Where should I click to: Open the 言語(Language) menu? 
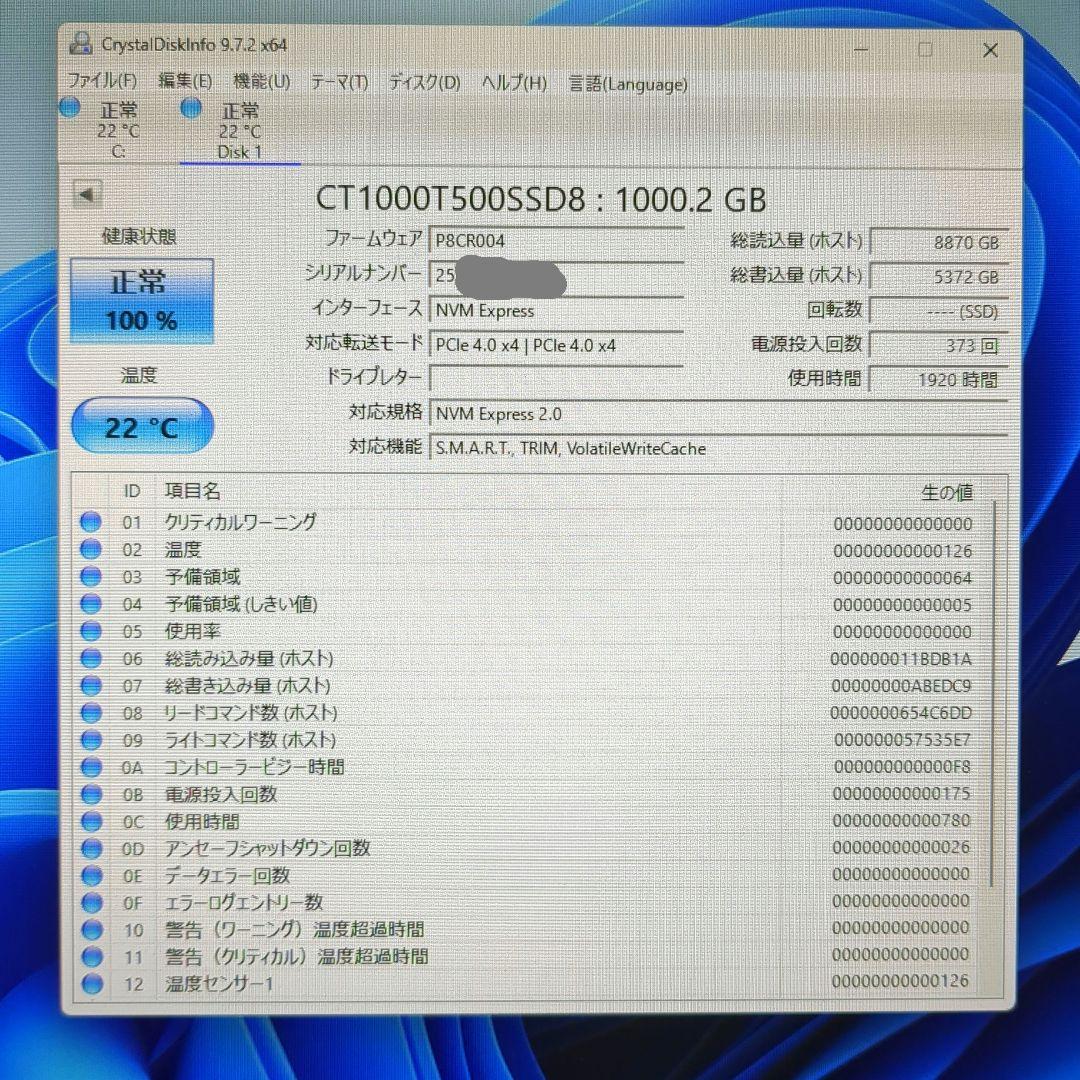[x=627, y=83]
